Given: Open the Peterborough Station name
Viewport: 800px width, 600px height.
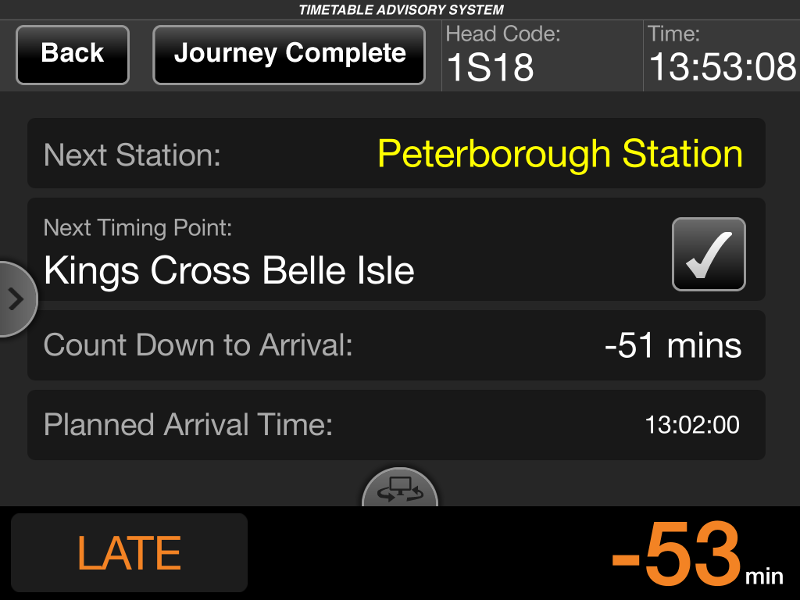Looking at the screenshot, I should coord(560,154).
